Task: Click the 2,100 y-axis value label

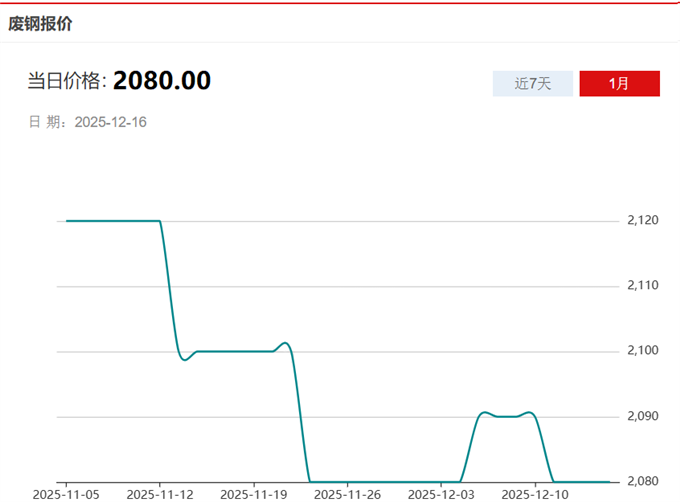Action: point(644,351)
